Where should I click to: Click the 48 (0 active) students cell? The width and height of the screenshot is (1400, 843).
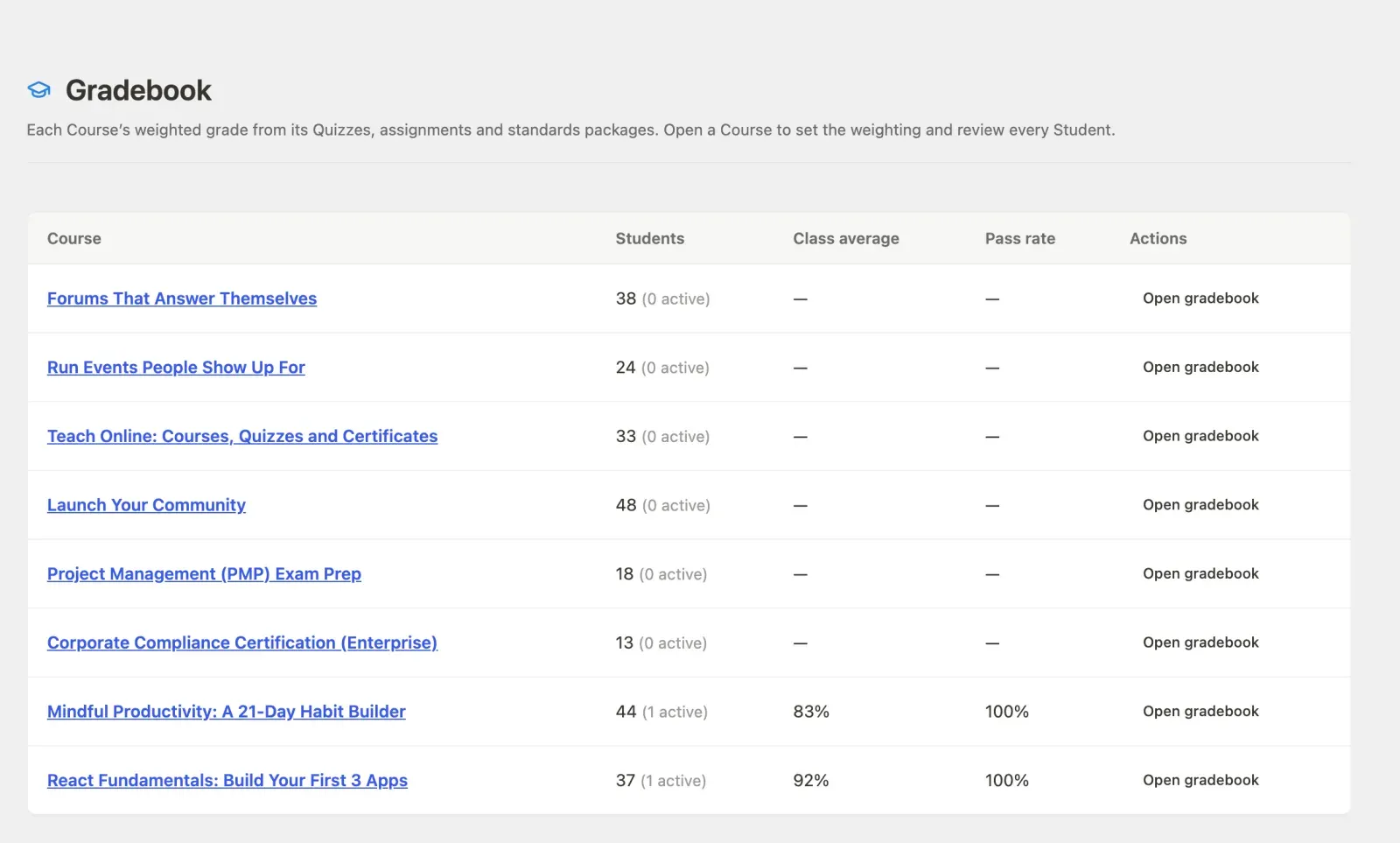662,505
